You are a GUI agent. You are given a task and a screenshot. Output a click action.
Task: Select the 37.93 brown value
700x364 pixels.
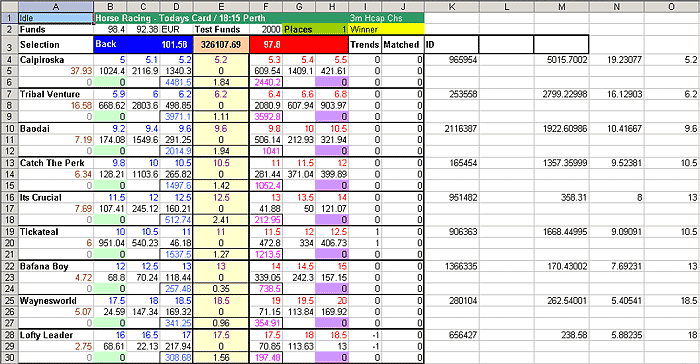click(56, 71)
